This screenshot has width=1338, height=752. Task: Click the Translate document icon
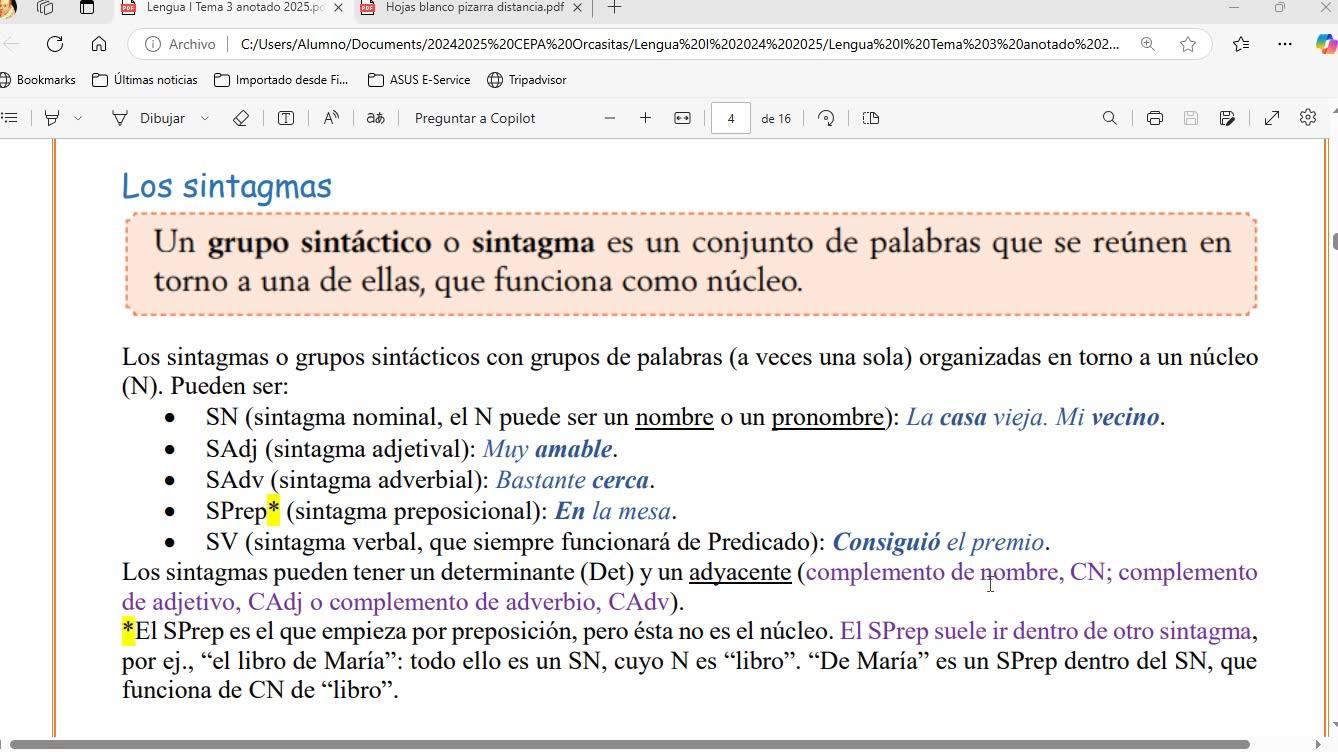(375, 118)
